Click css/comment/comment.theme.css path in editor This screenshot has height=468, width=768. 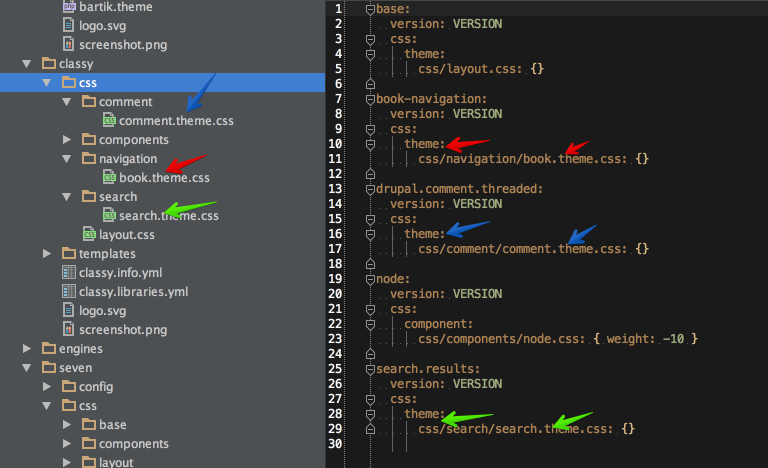coord(523,249)
